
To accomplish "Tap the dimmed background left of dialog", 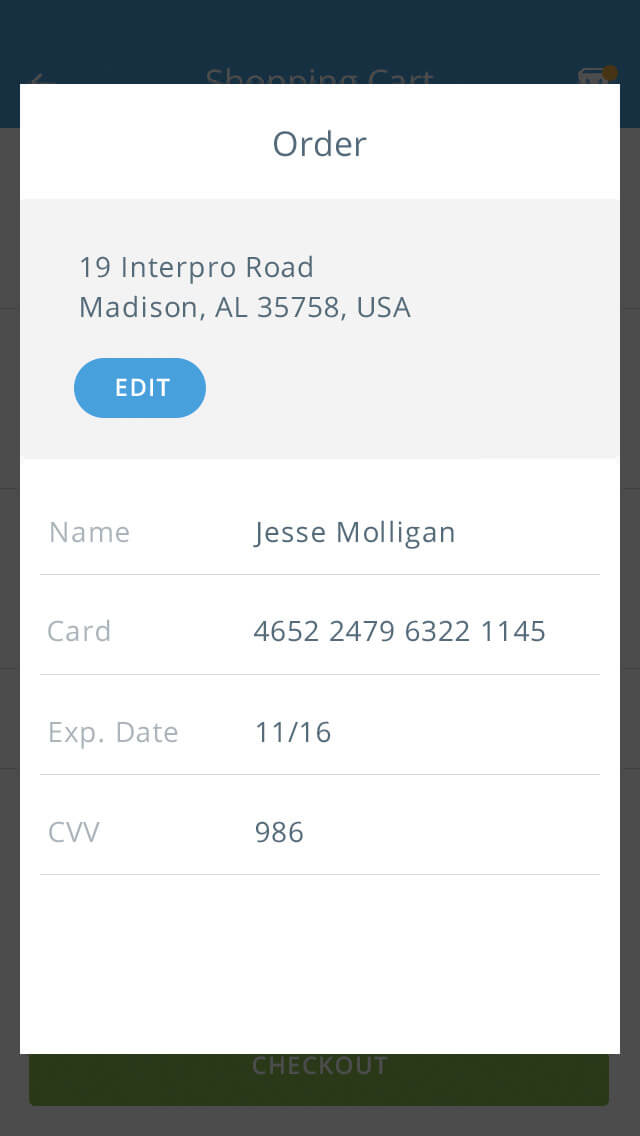I will tap(9, 600).
